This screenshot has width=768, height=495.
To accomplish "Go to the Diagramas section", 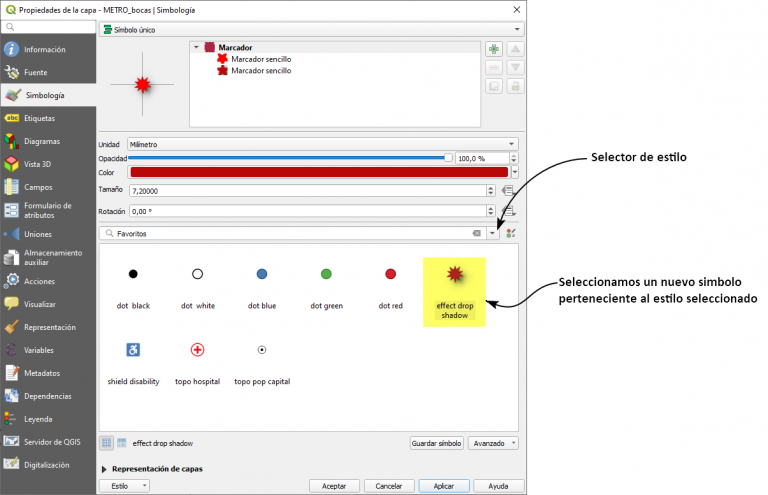I will tap(42, 141).
